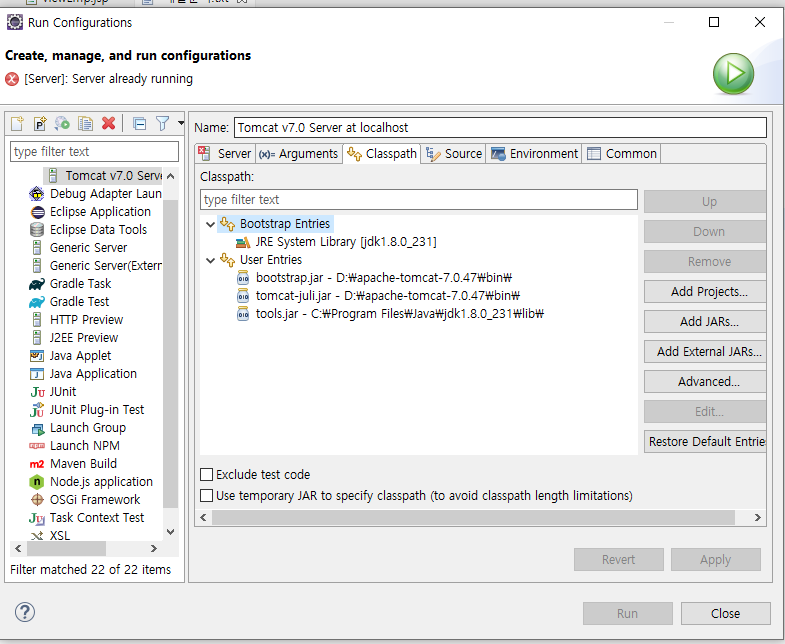Switch to the Server tab
785x644 pixels.
(x=225, y=154)
